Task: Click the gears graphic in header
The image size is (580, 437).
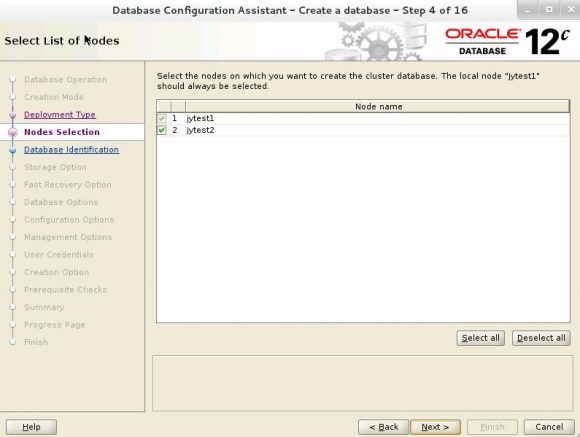Action: coord(375,41)
